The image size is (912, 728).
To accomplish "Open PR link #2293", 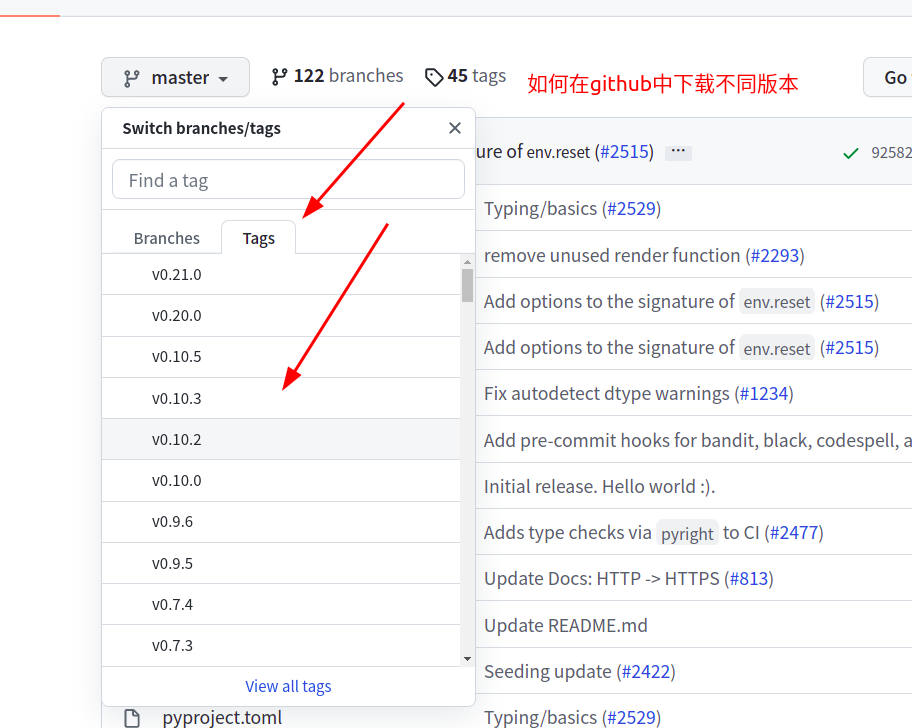I will coord(775,255).
